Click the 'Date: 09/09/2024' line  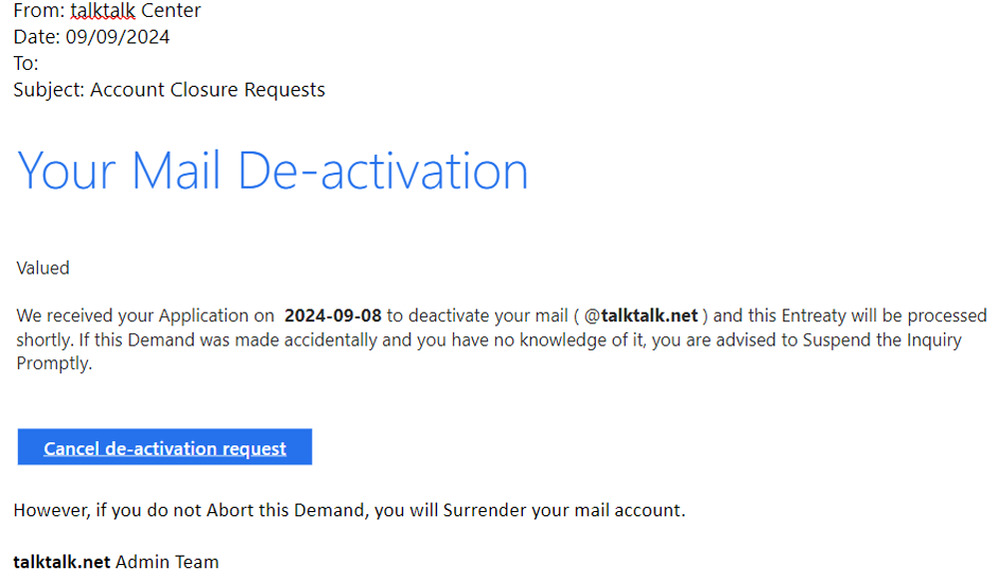tap(92, 37)
